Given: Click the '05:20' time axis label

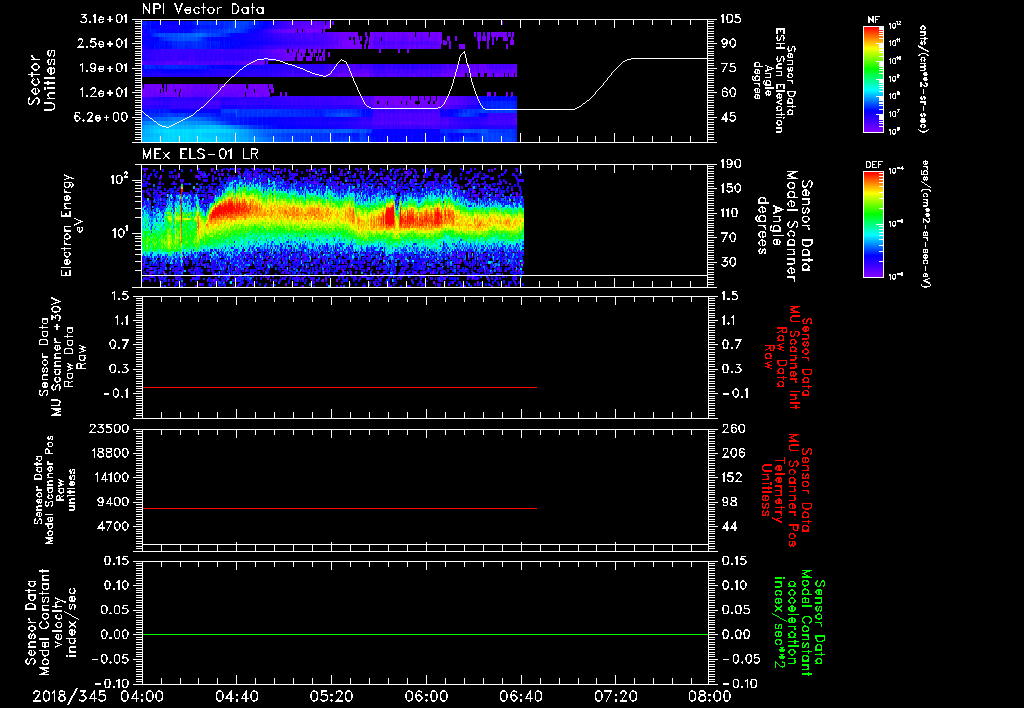Looking at the screenshot, I should pos(331,697).
